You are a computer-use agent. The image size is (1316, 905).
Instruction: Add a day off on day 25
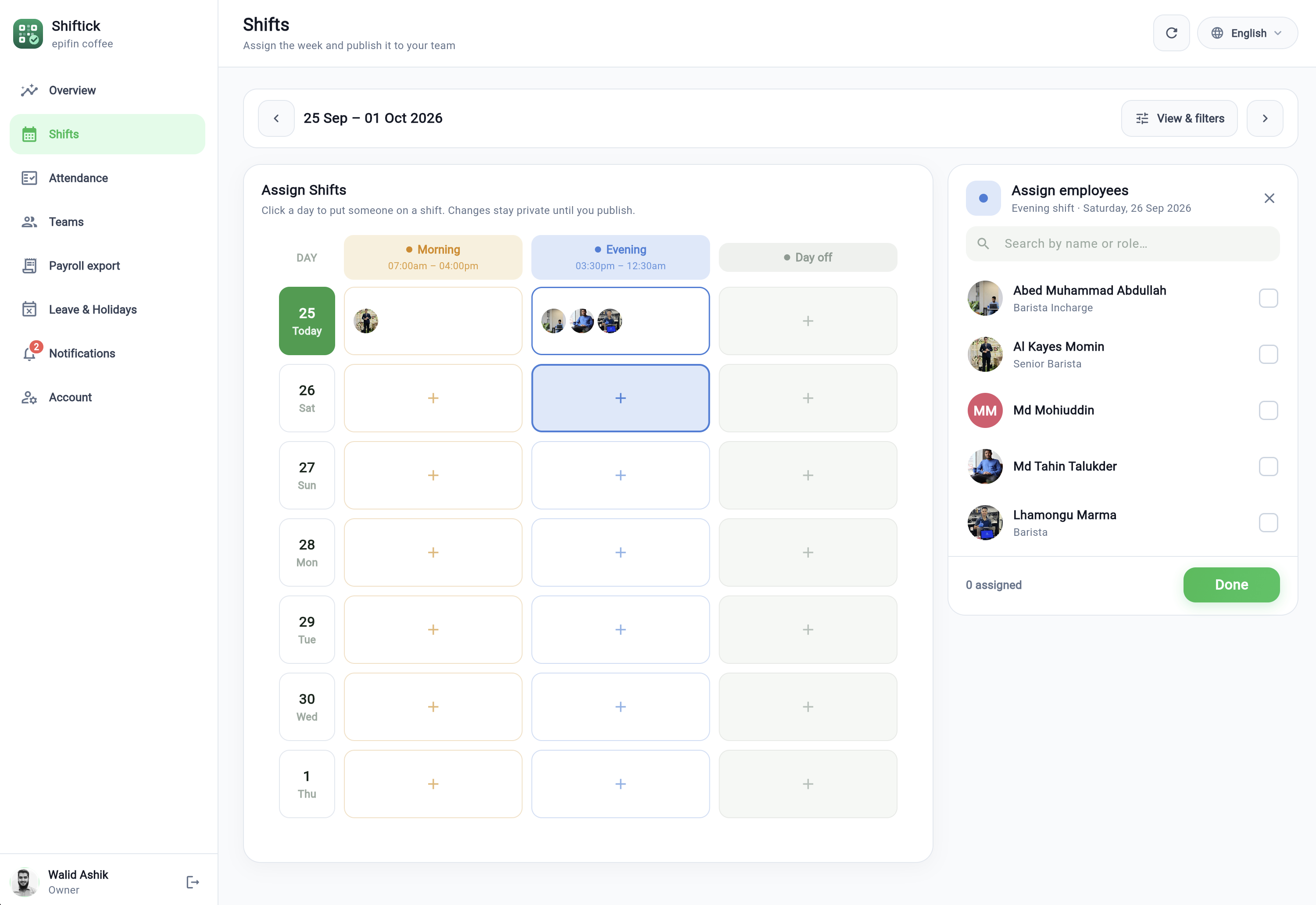pyautogui.click(x=808, y=321)
